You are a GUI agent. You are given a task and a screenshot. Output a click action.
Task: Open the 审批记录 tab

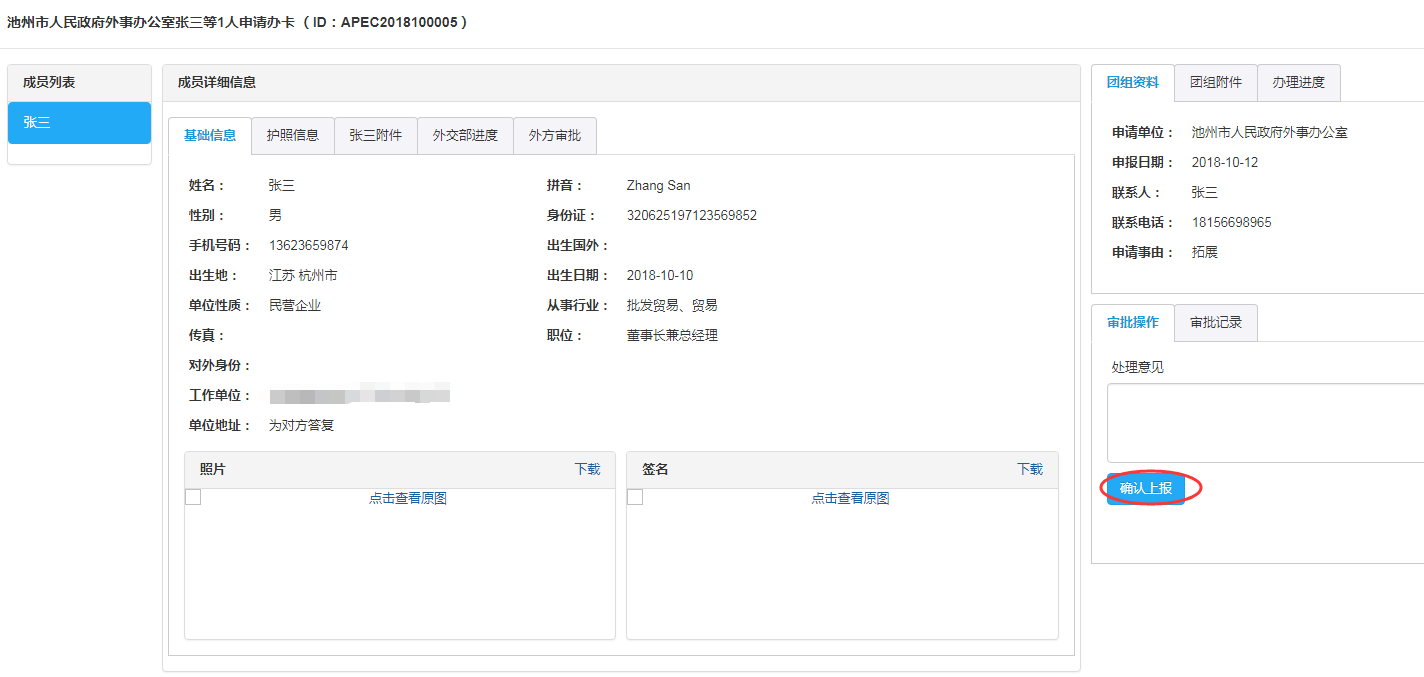(x=1216, y=323)
